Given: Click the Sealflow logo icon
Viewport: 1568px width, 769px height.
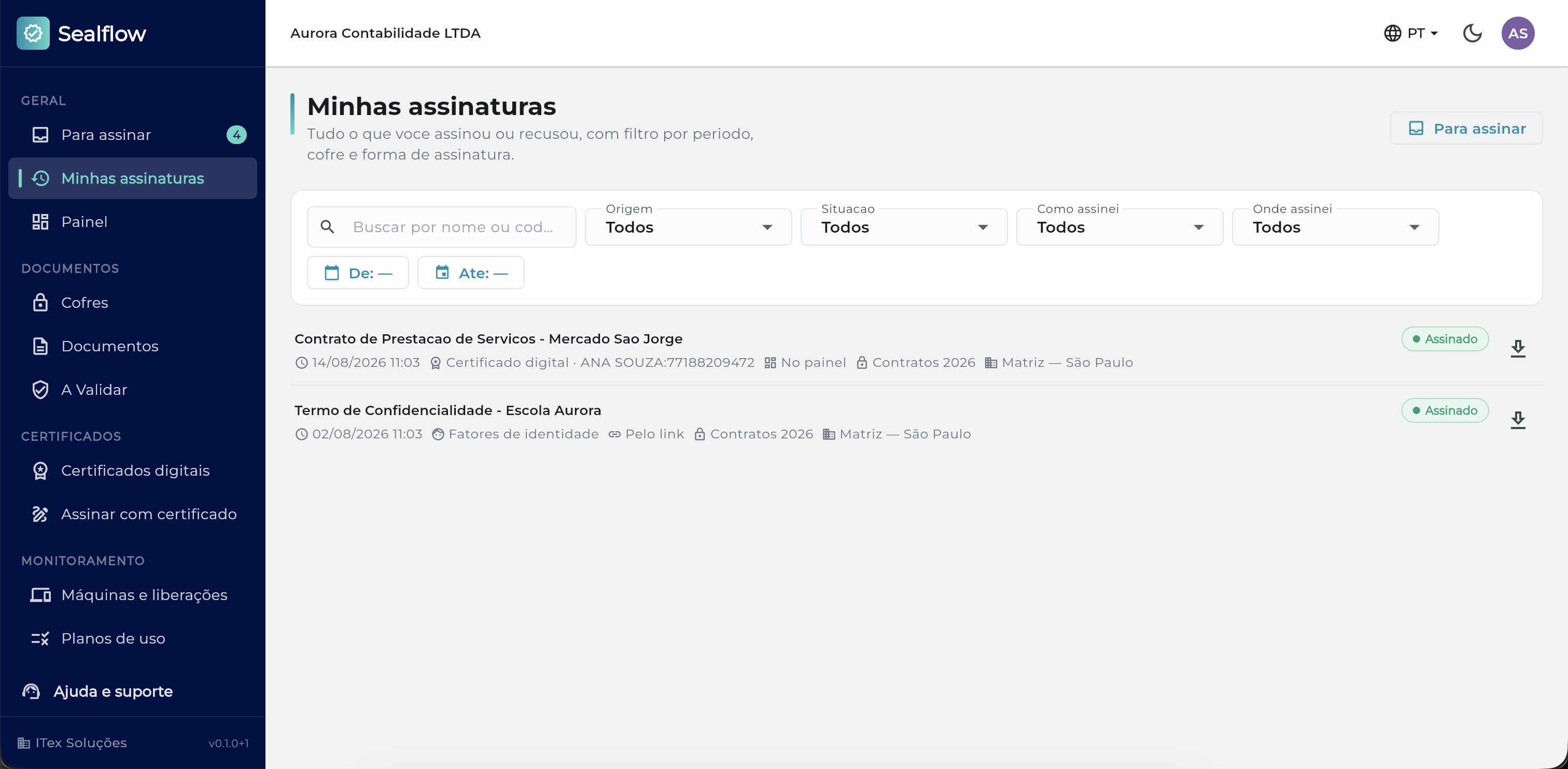Looking at the screenshot, I should pyautogui.click(x=33, y=33).
